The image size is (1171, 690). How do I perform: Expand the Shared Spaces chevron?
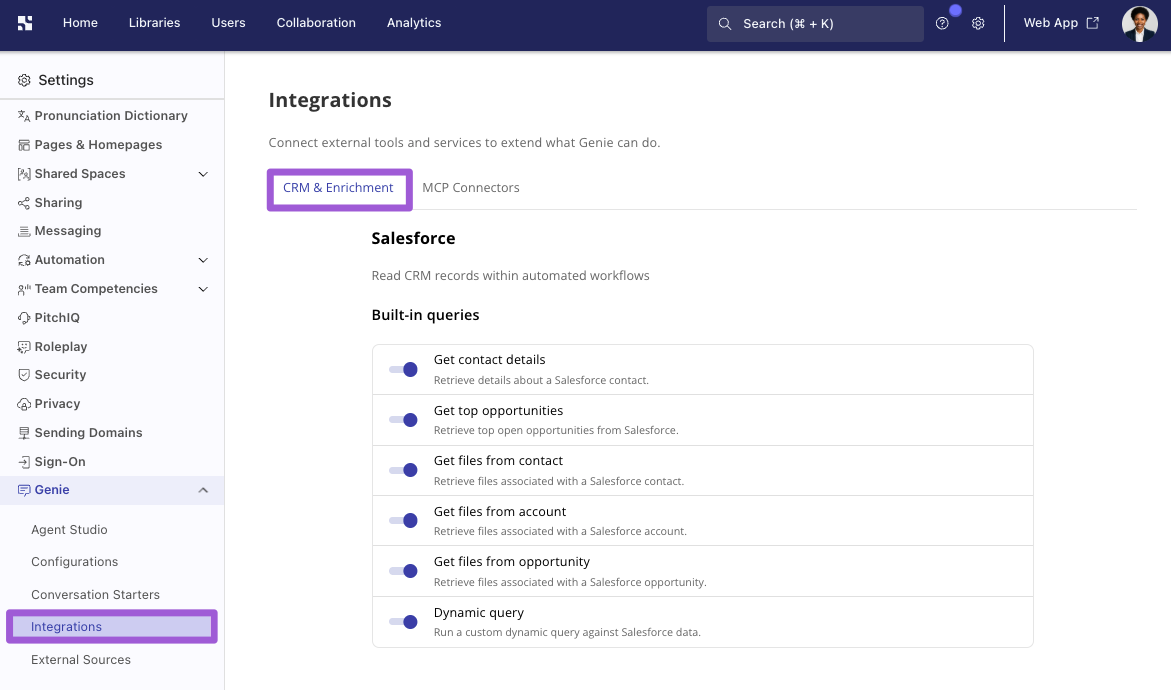point(203,174)
